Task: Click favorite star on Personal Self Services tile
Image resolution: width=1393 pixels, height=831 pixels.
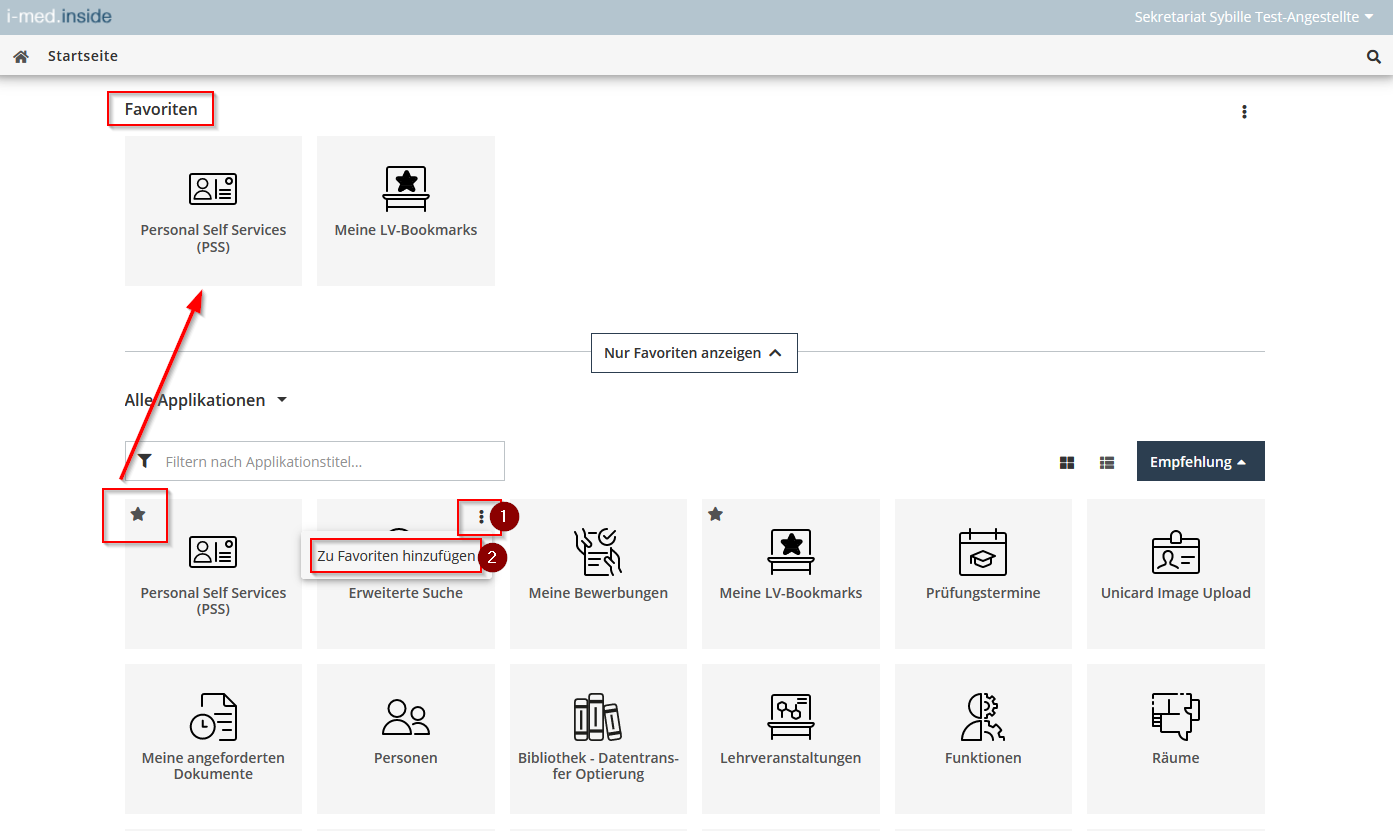Action: pos(138,514)
